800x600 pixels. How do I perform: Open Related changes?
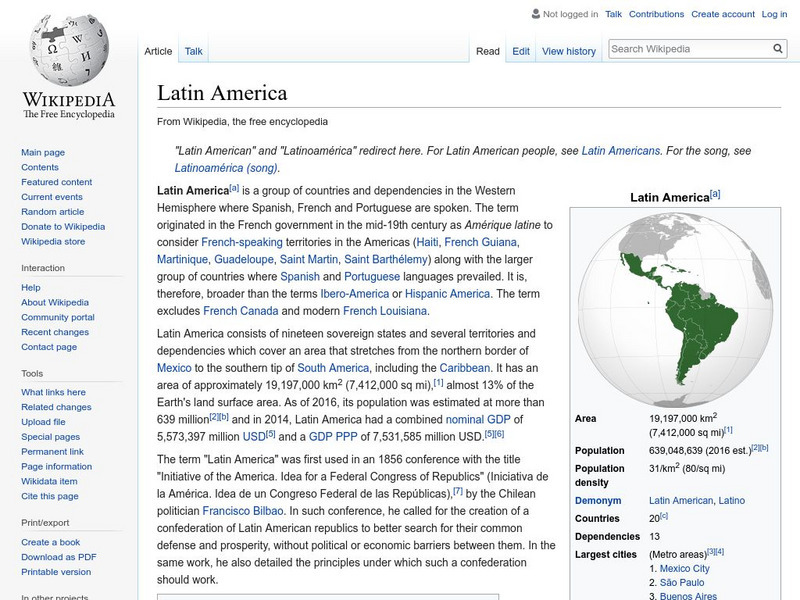[56, 407]
